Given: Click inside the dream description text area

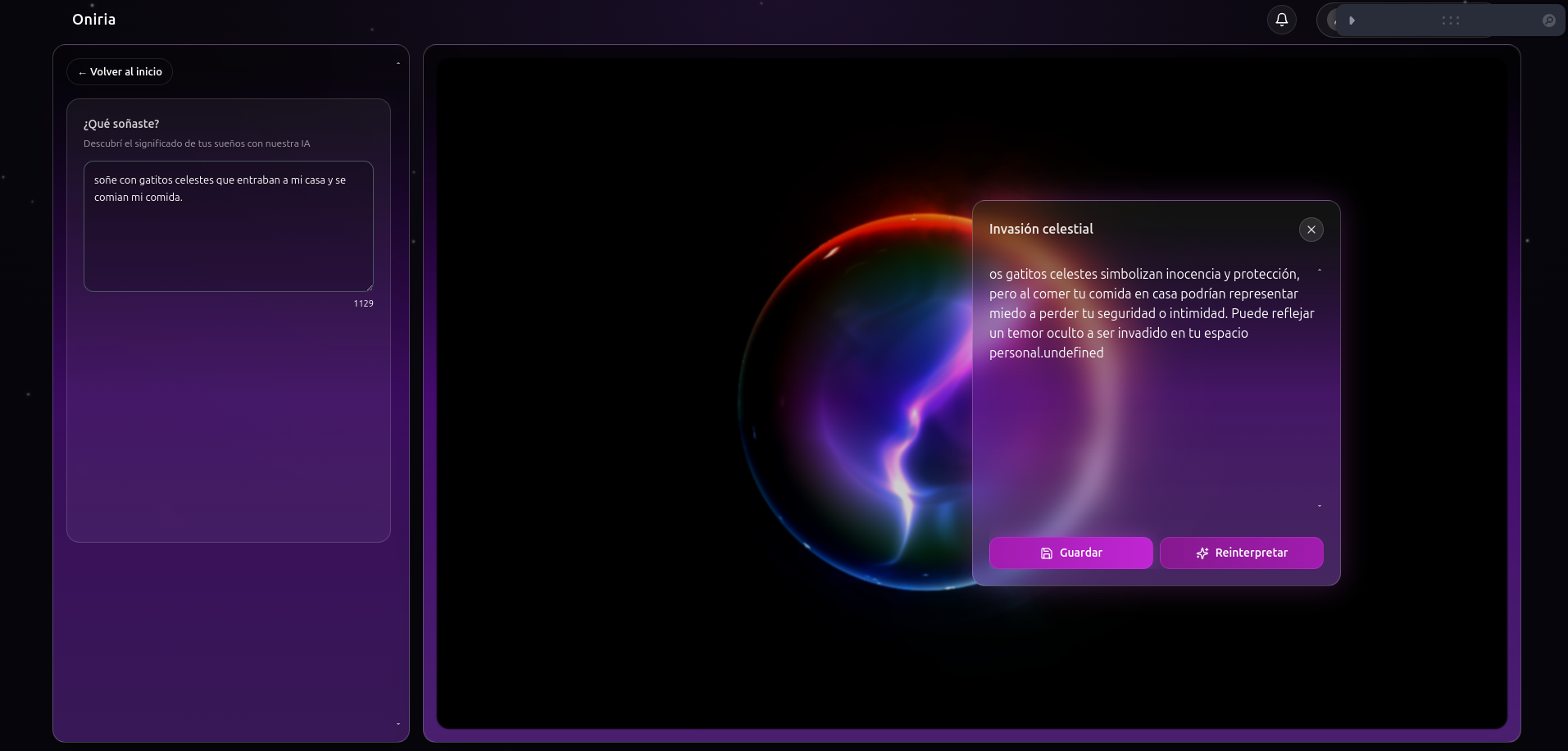Looking at the screenshot, I should click(228, 238).
